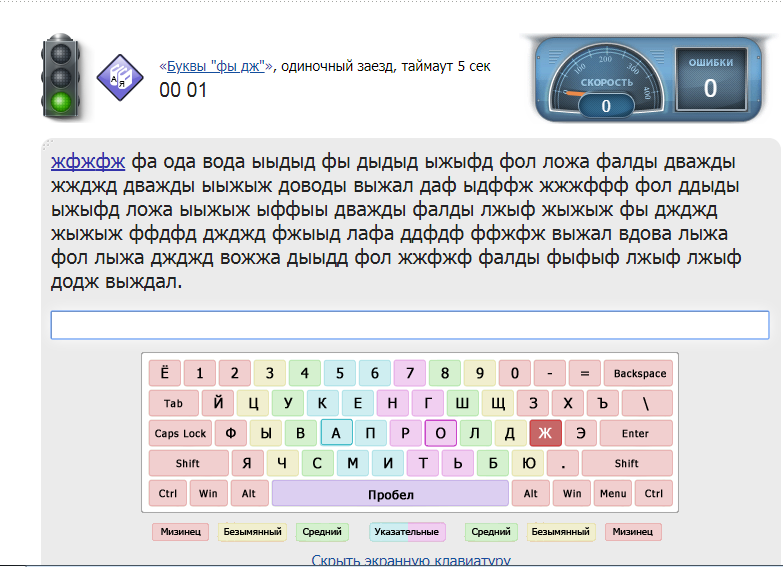Click the Д key on the on-screen keyboard

click(510, 433)
